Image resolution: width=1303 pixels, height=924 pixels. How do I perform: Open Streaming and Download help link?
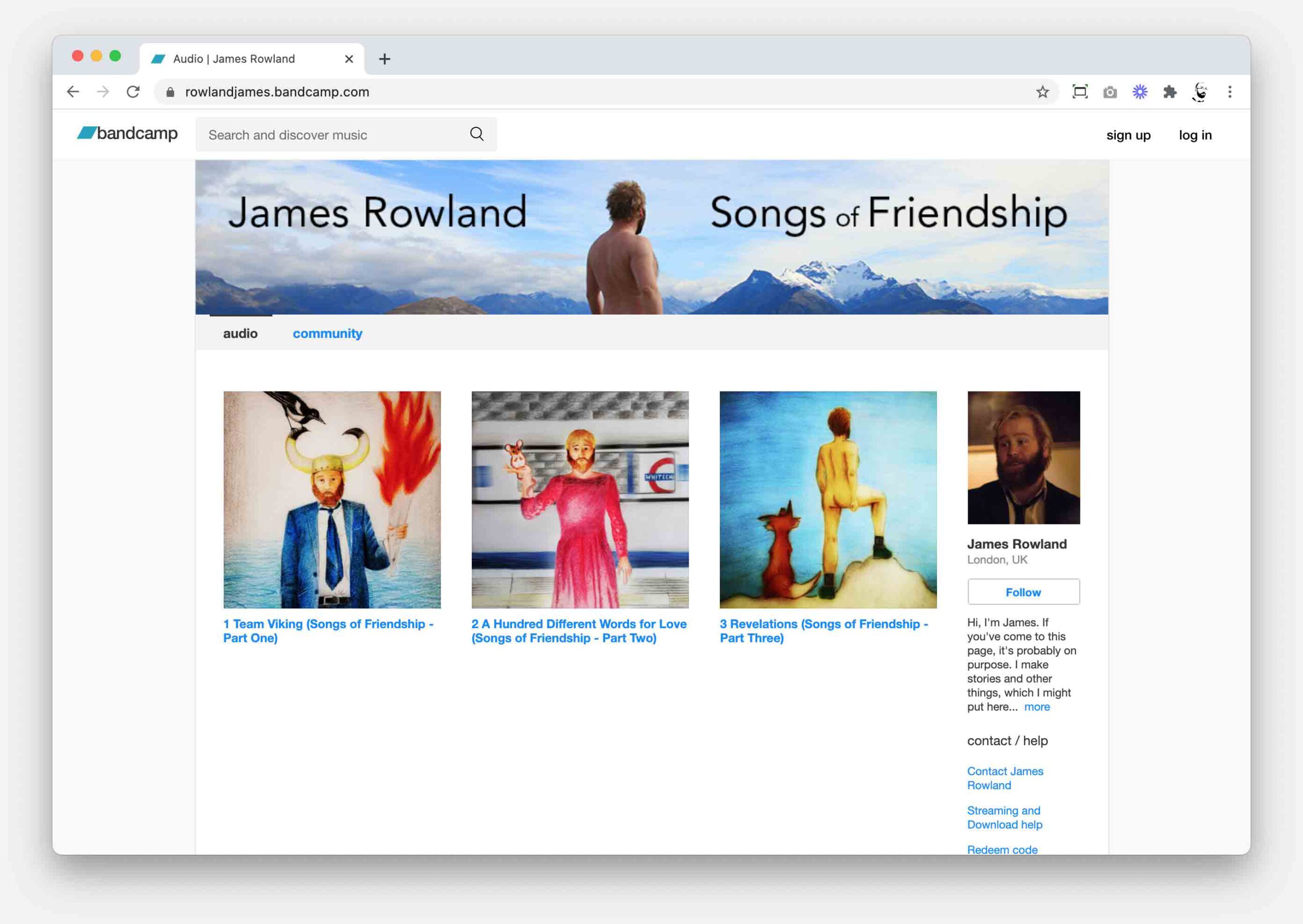1004,817
